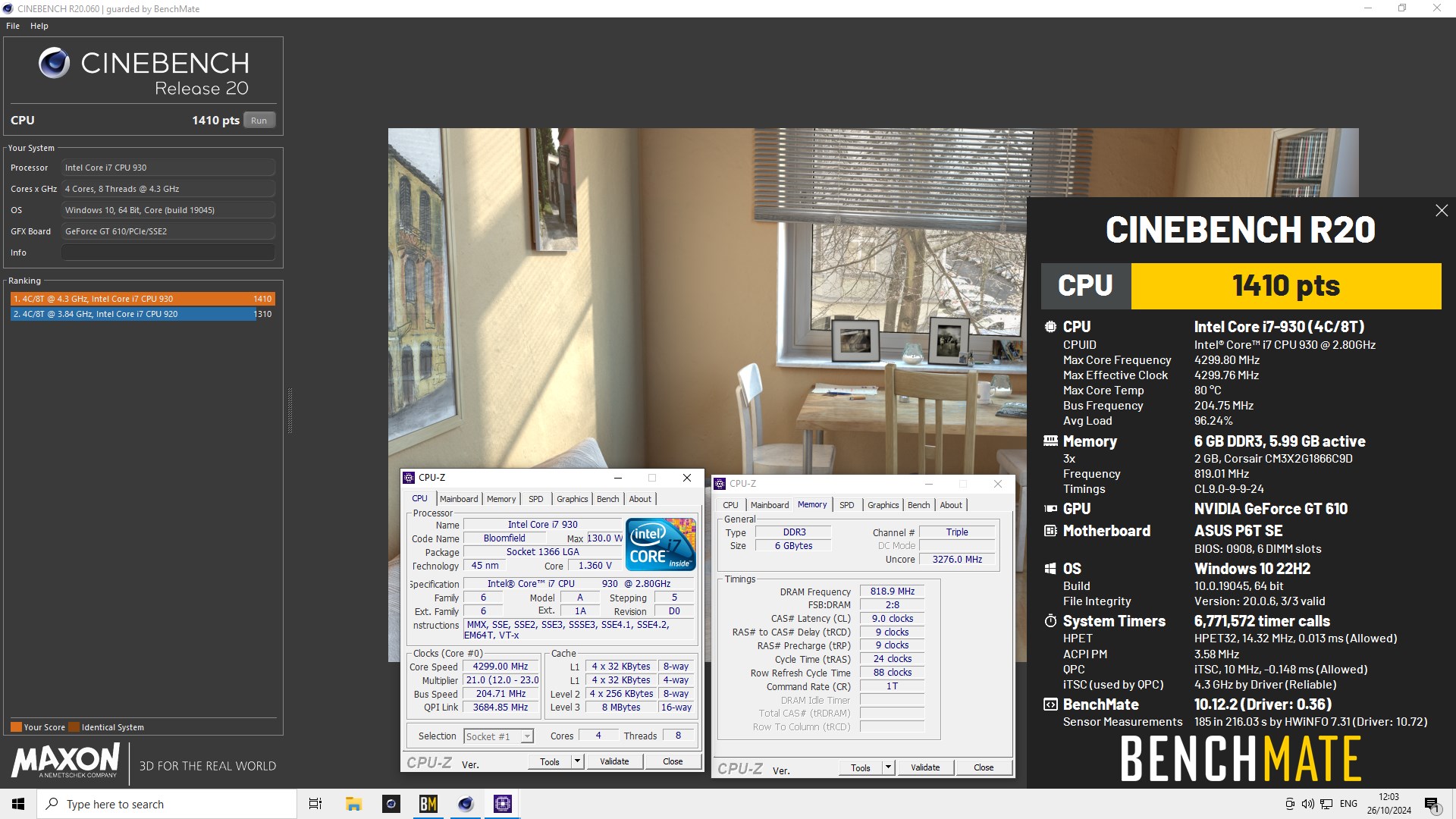This screenshot has height=819, width=1456.
Task: Switch to Mainboard tab in left CPU-Z
Action: coord(459,499)
